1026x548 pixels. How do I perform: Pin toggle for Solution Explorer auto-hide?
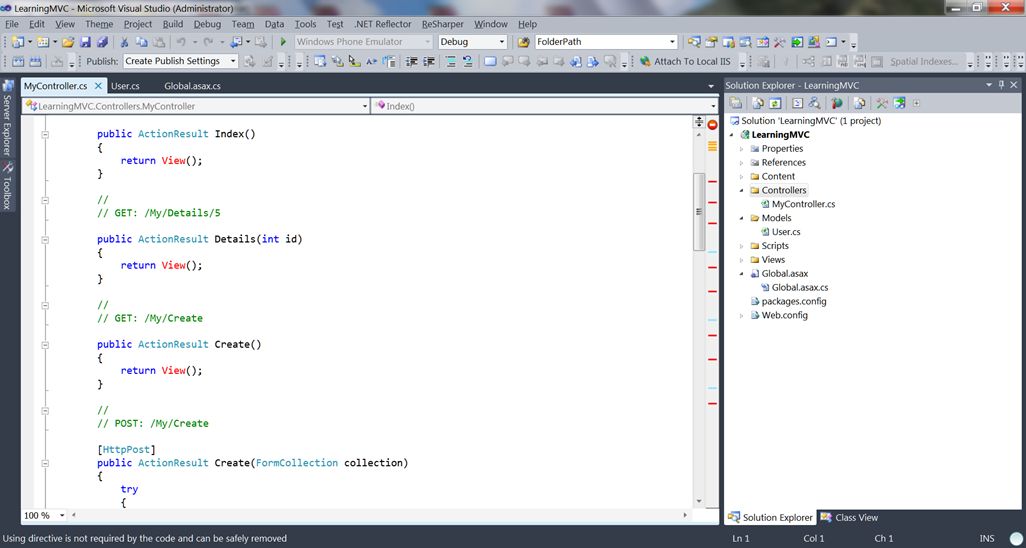(1001, 86)
